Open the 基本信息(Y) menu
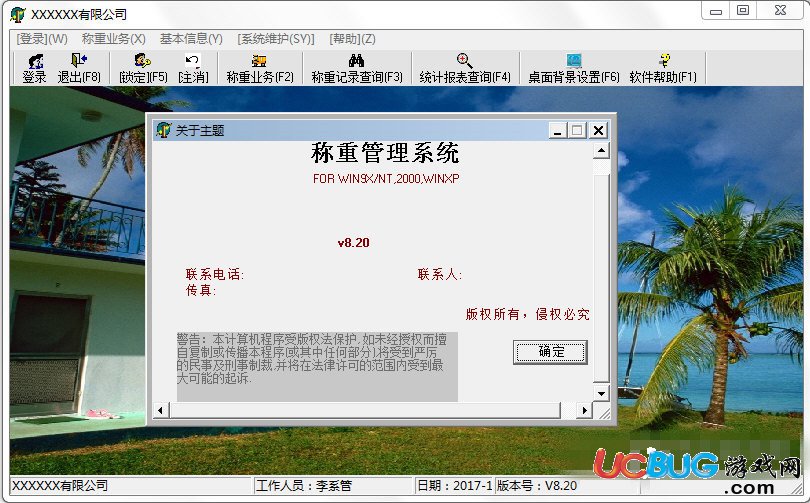Viewport: 810px width, 503px height. [191, 39]
